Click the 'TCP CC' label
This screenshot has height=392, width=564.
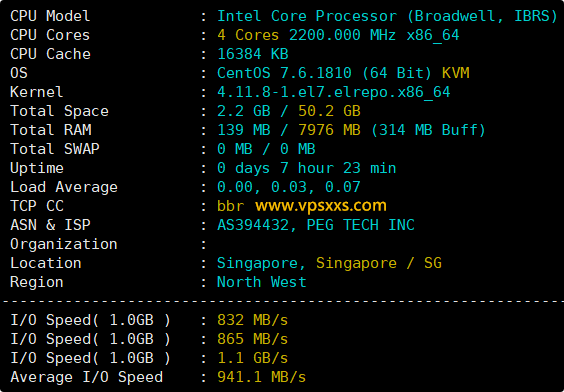pyautogui.click(x=37, y=206)
